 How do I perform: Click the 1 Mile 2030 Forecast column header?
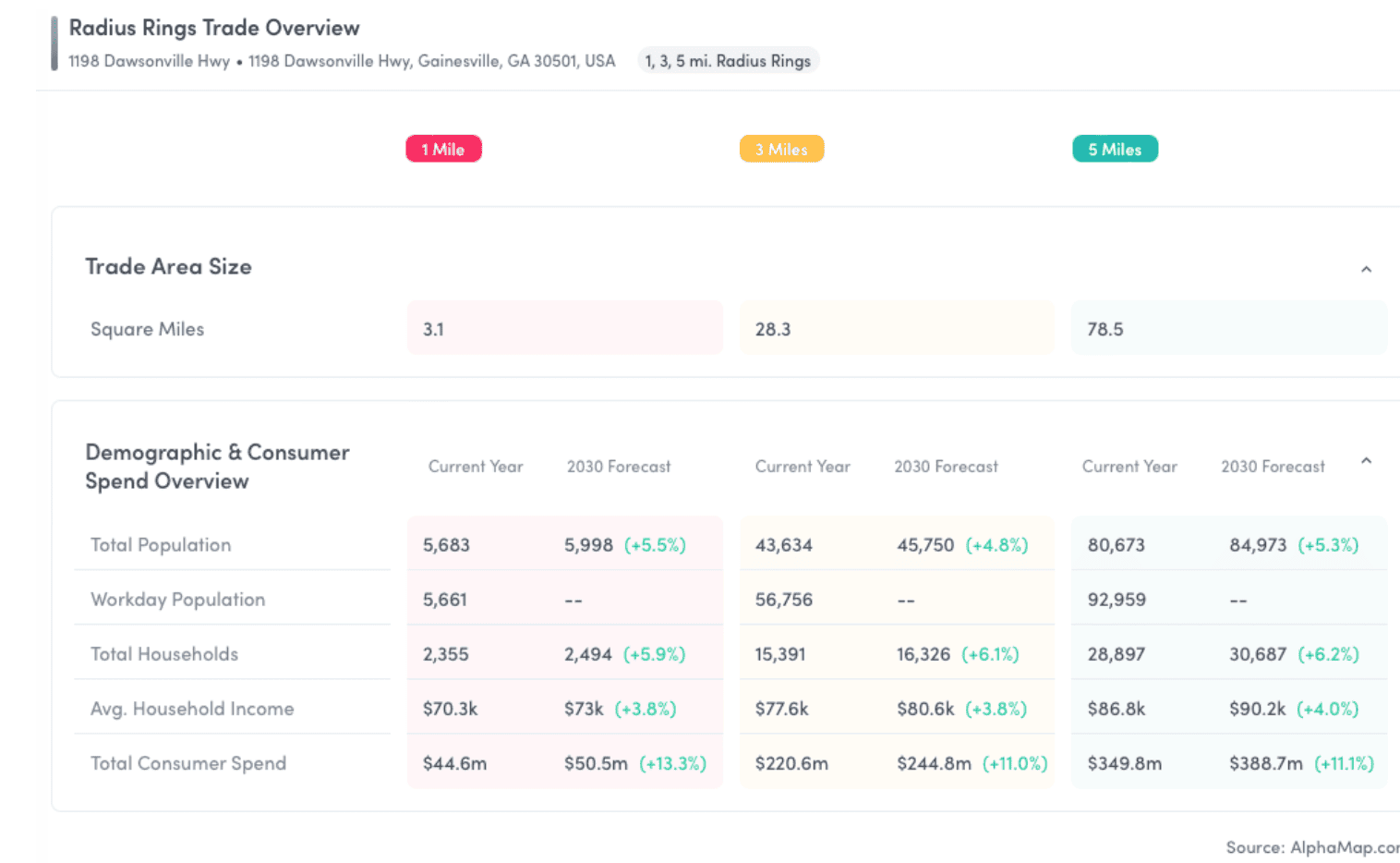pos(619,467)
